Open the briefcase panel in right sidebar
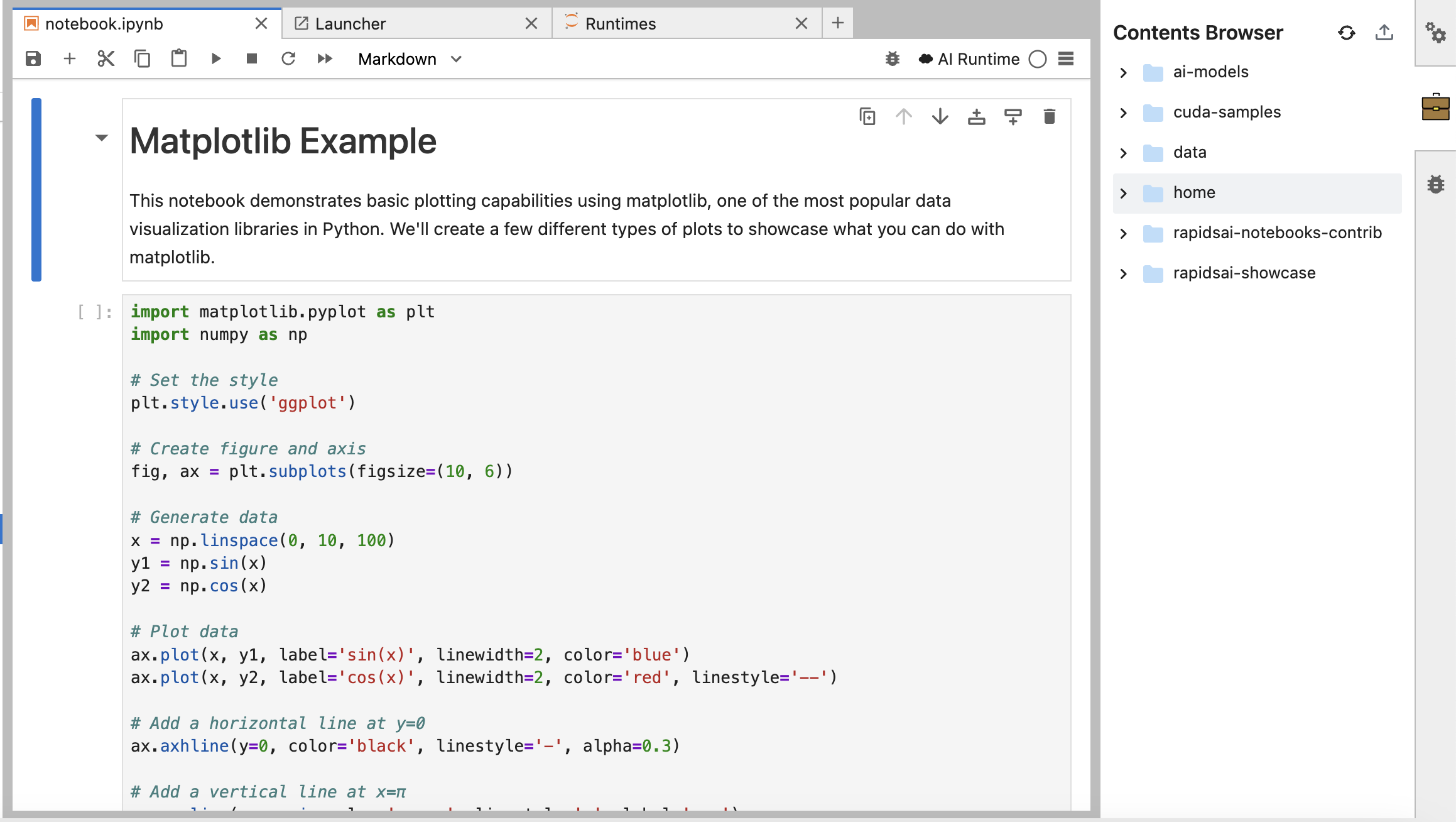 [1436, 107]
